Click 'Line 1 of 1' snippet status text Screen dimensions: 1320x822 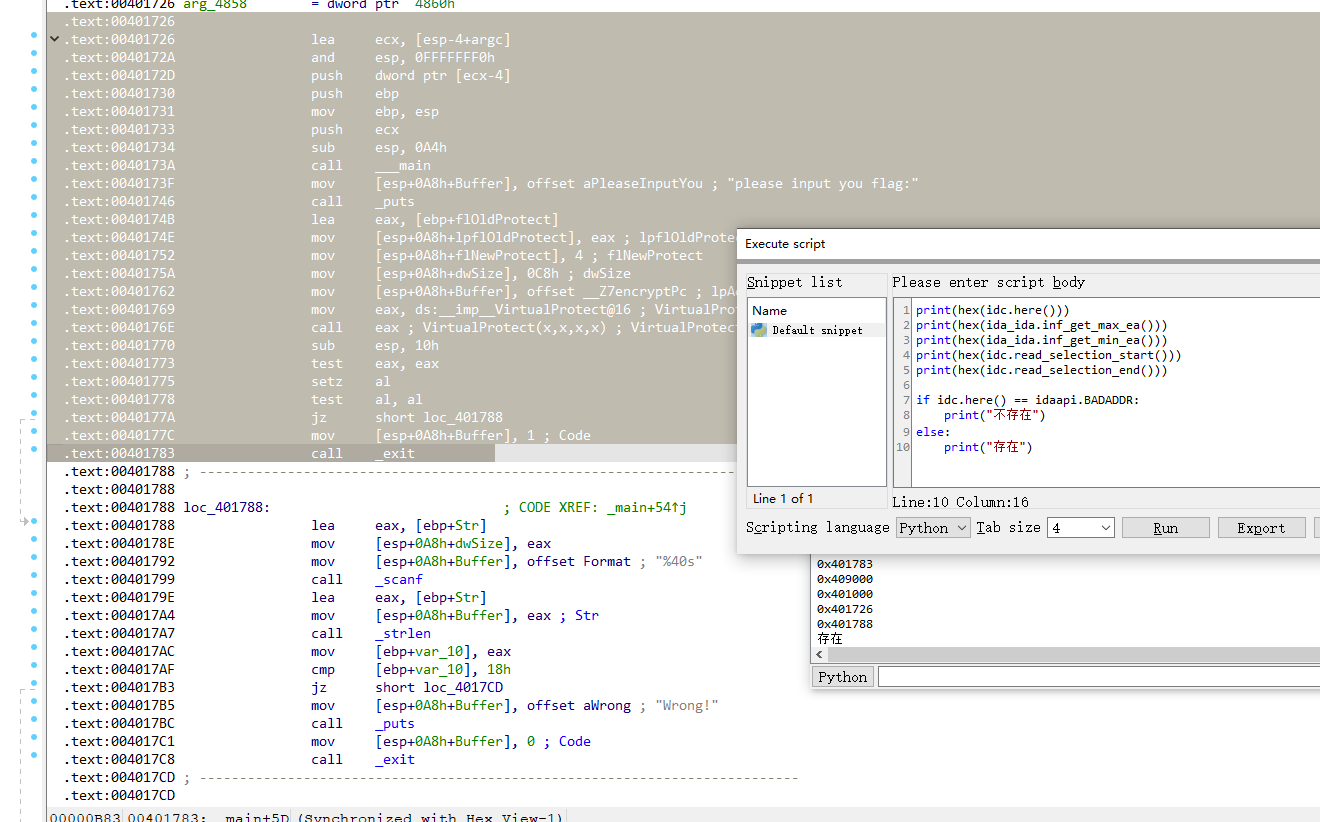pyautogui.click(x=783, y=499)
